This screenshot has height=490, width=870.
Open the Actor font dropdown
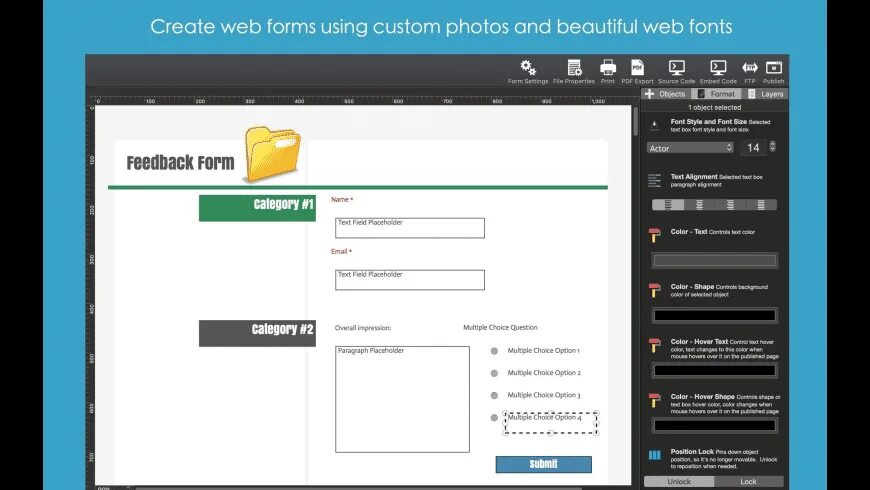(x=690, y=148)
